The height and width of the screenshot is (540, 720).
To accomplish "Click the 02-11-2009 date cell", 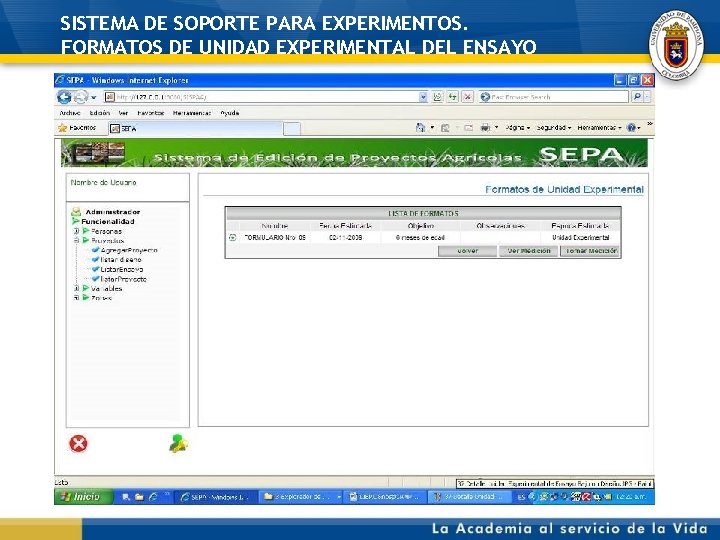I will pyautogui.click(x=345, y=237).
